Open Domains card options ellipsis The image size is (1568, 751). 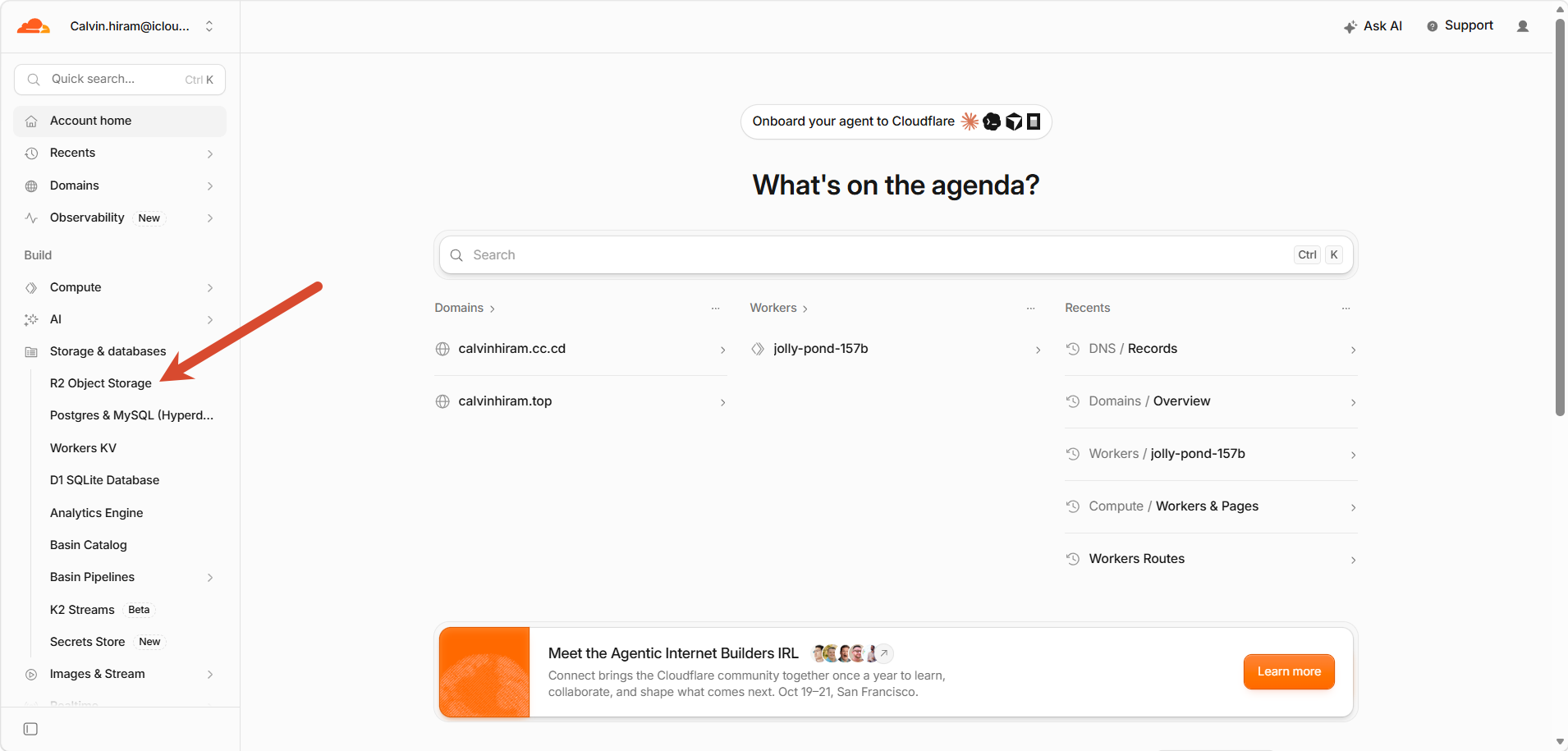click(715, 309)
